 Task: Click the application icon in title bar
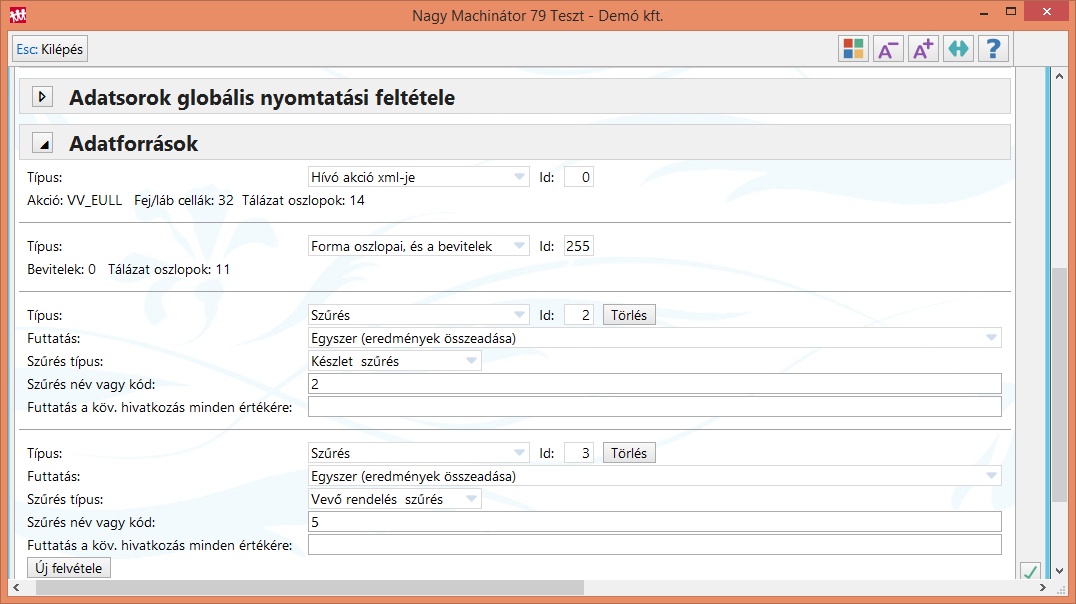coord(18,15)
